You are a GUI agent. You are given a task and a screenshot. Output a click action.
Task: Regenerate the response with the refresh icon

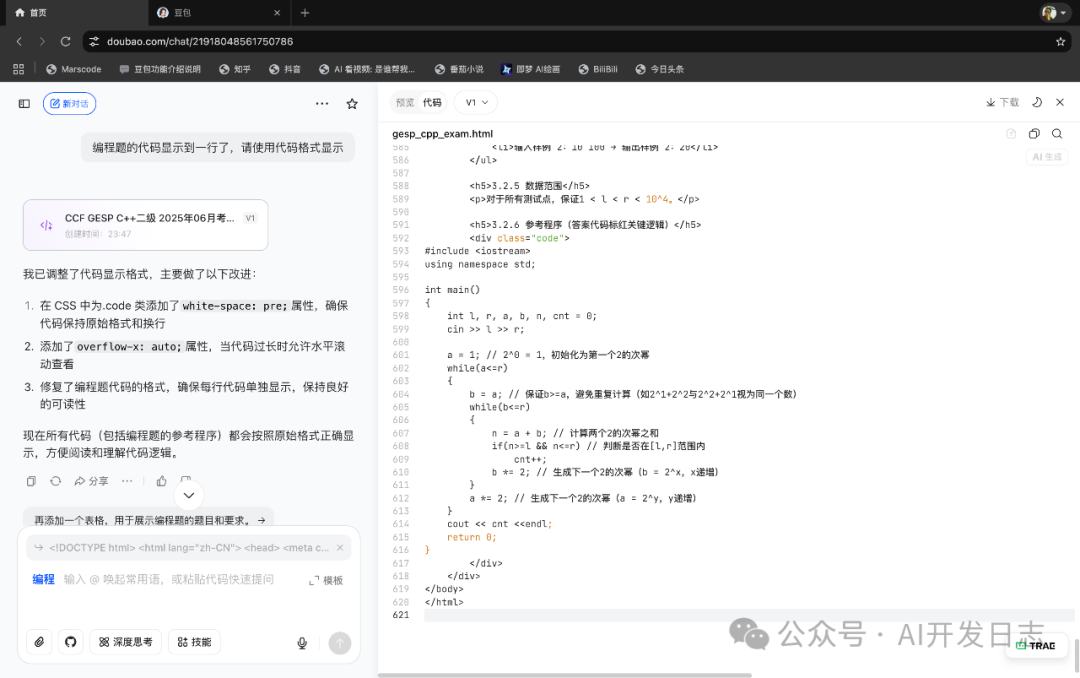pyautogui.click(x=56, y=481)
